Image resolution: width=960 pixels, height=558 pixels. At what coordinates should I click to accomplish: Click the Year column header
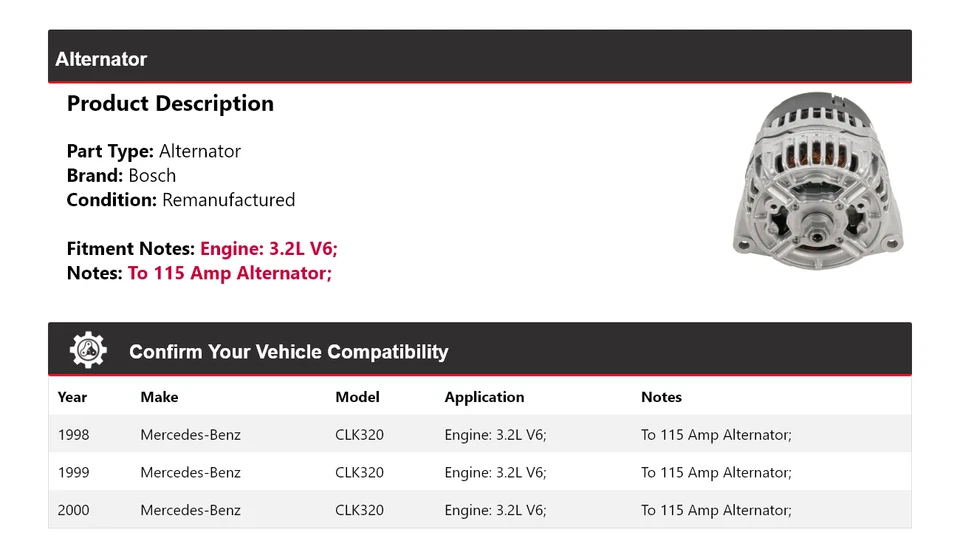(72, 397)
